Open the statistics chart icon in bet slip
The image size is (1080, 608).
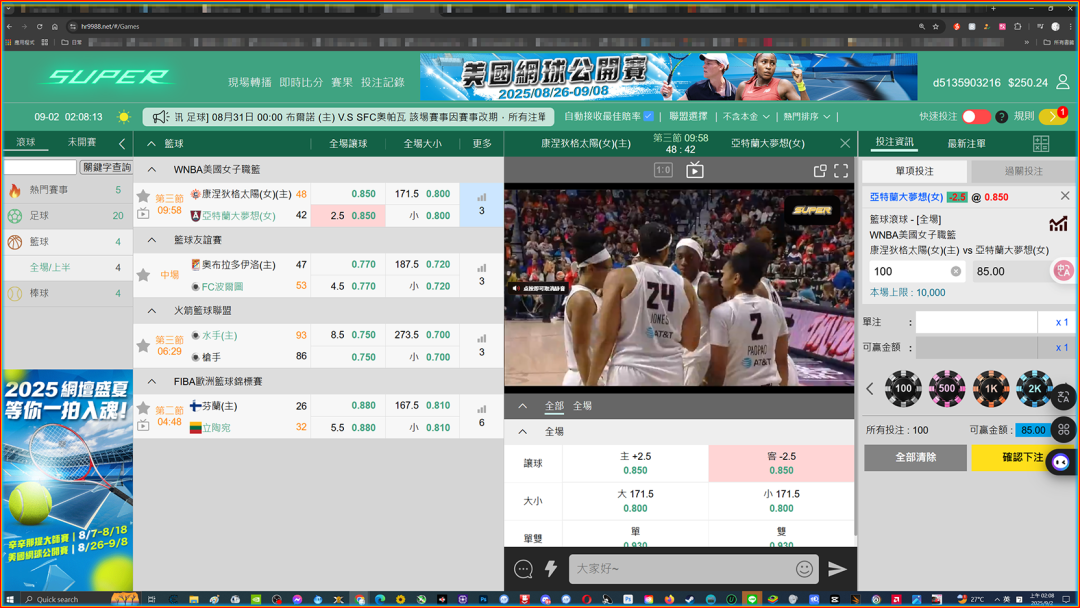(x=1058, y=224)
